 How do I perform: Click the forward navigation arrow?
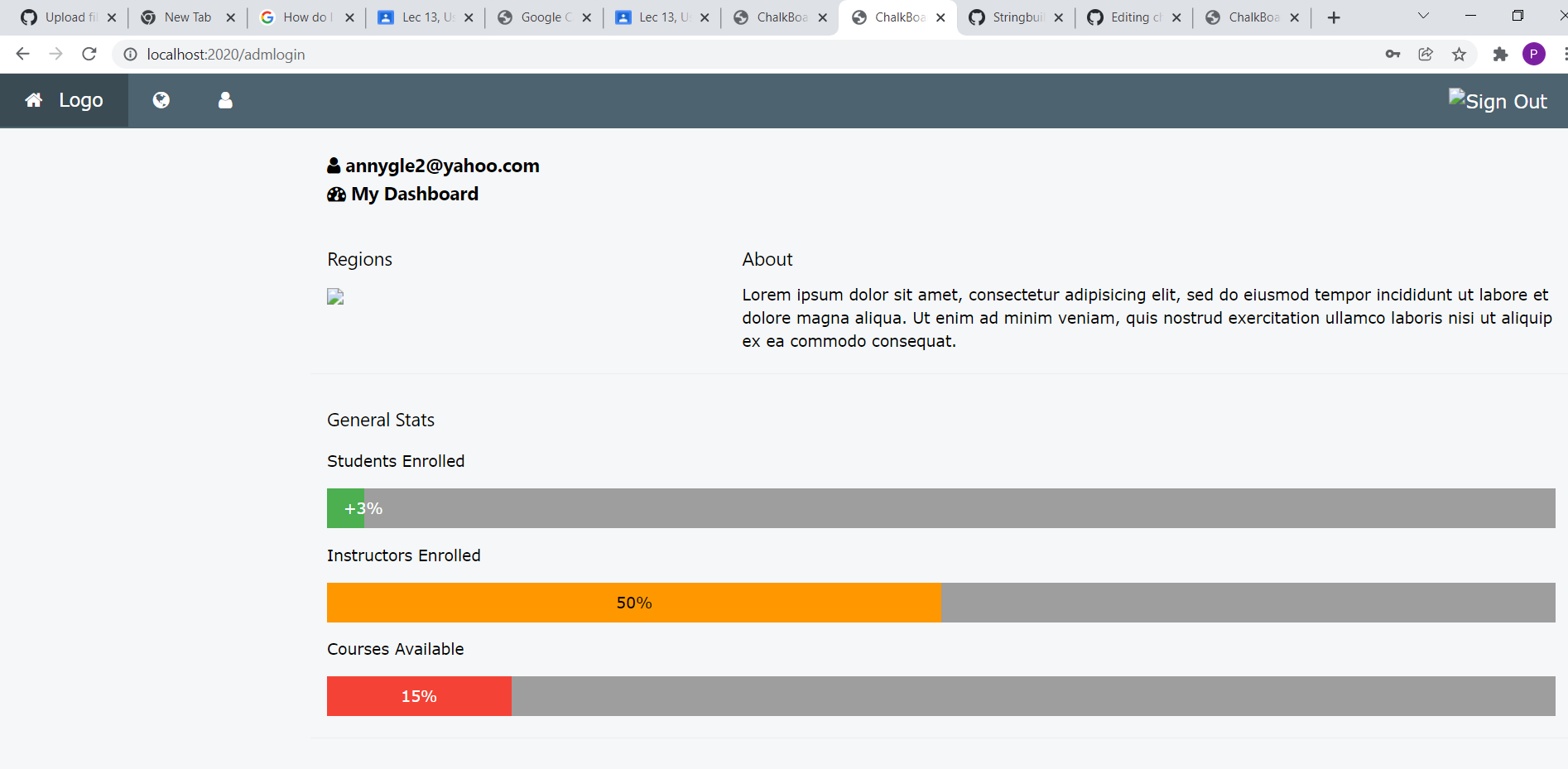tap(55, 54)
